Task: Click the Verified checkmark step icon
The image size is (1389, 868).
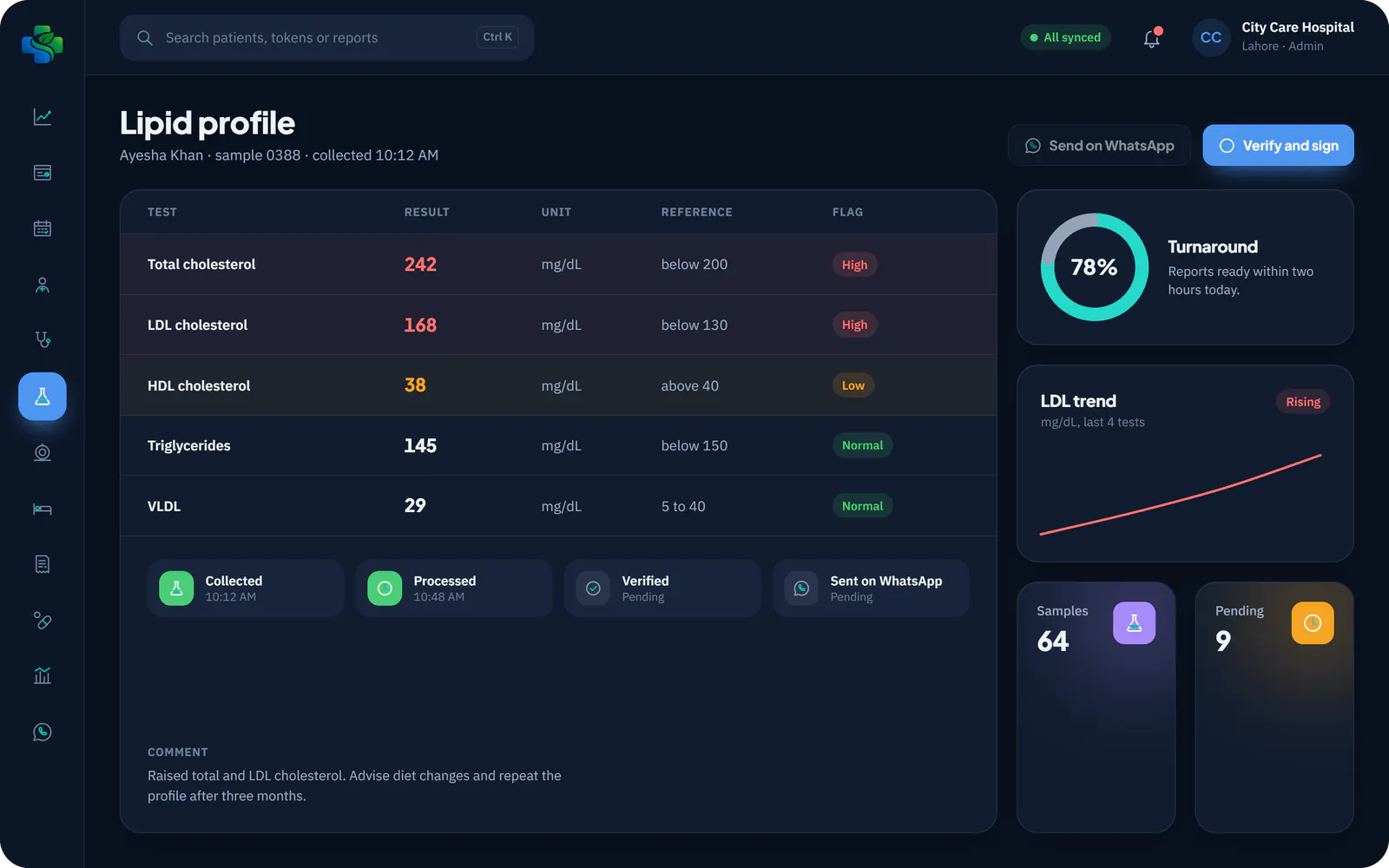Action: [593, 589]
